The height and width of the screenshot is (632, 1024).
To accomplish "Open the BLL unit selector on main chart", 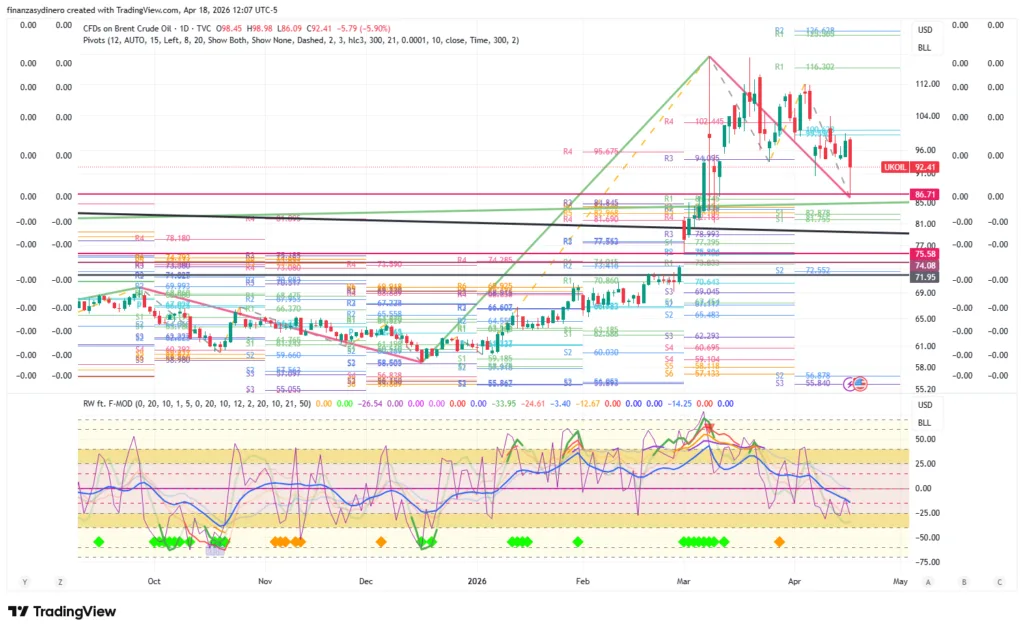I will 924,47.
